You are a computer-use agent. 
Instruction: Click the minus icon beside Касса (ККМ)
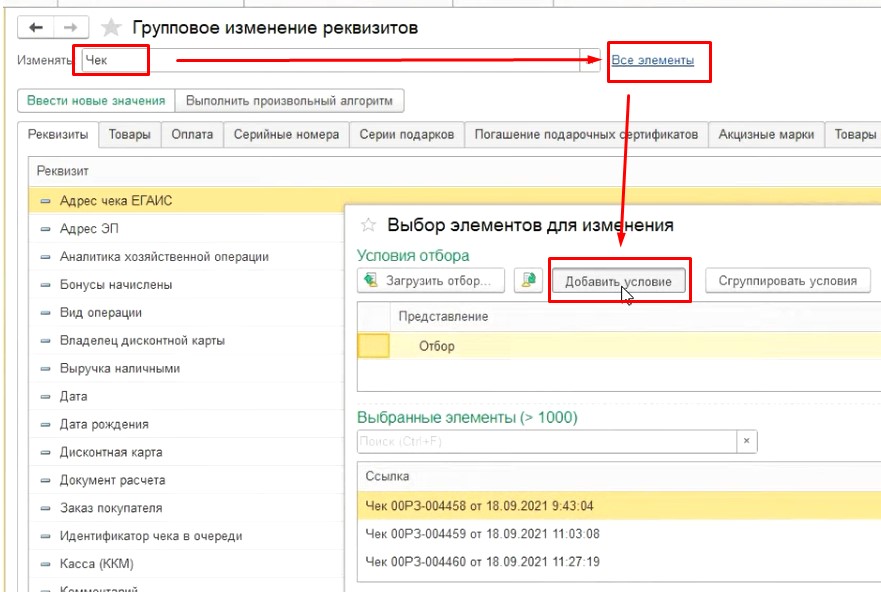point(46,563)
